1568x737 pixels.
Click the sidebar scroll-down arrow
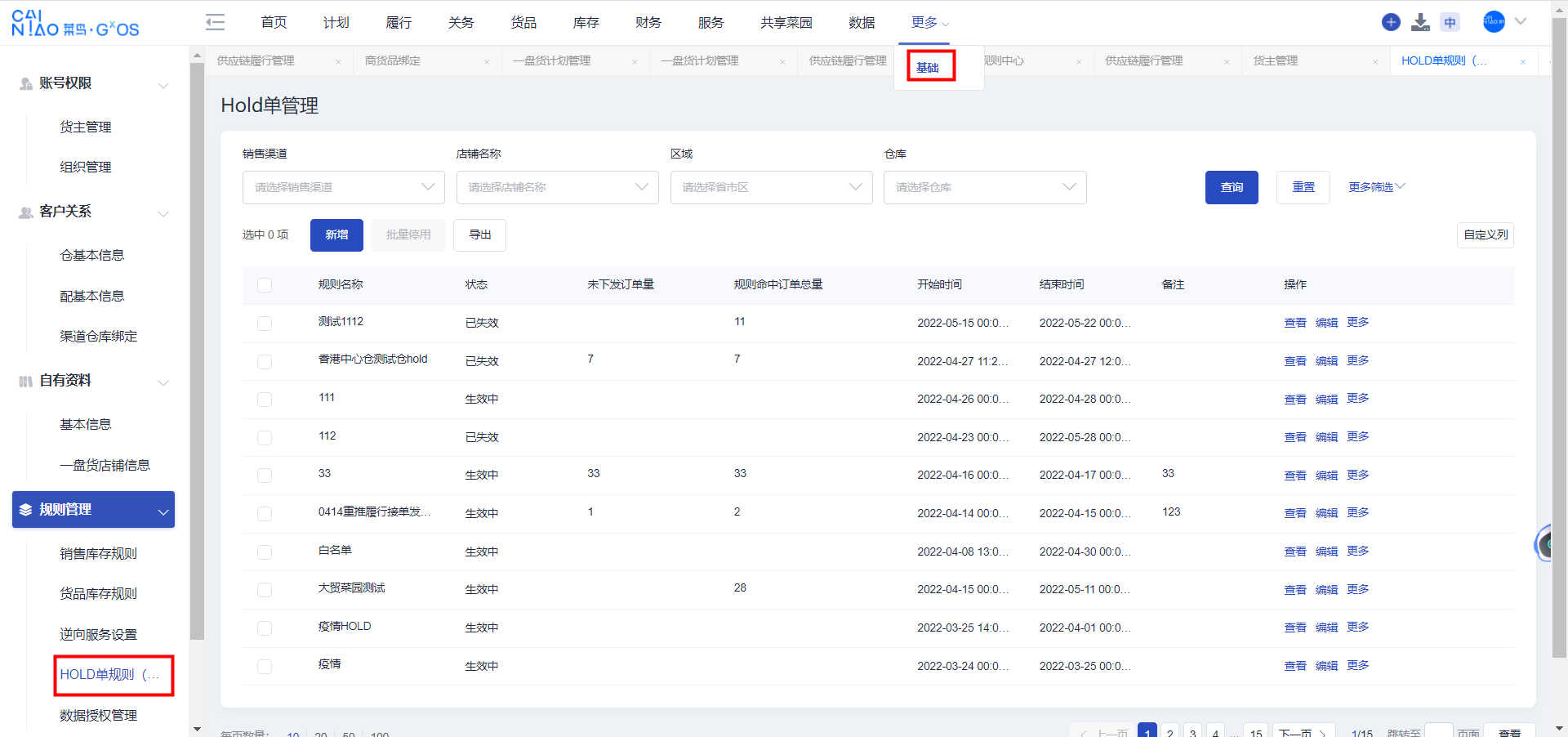point(197,729)
